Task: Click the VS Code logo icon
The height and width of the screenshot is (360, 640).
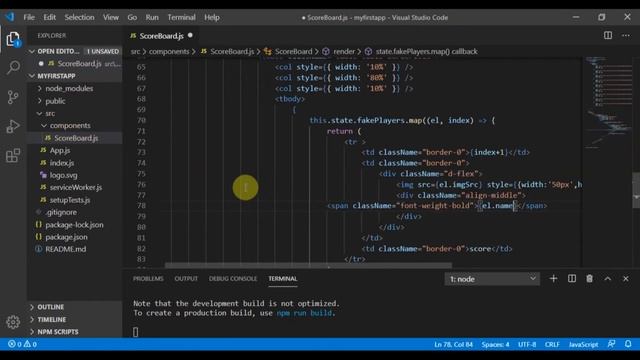Action: tap(10, 17)
